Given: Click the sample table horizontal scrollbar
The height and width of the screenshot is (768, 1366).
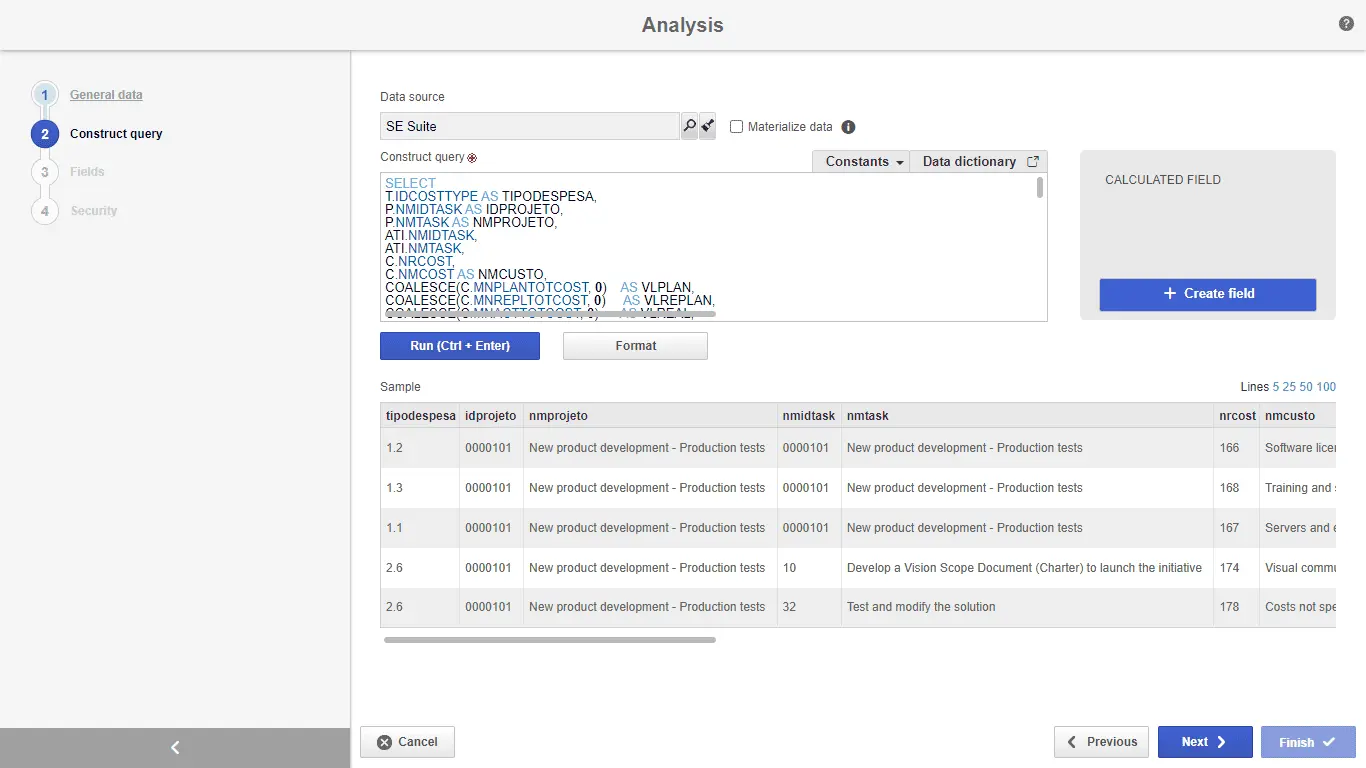Looking at the screenshot, I should click(550, 640).
